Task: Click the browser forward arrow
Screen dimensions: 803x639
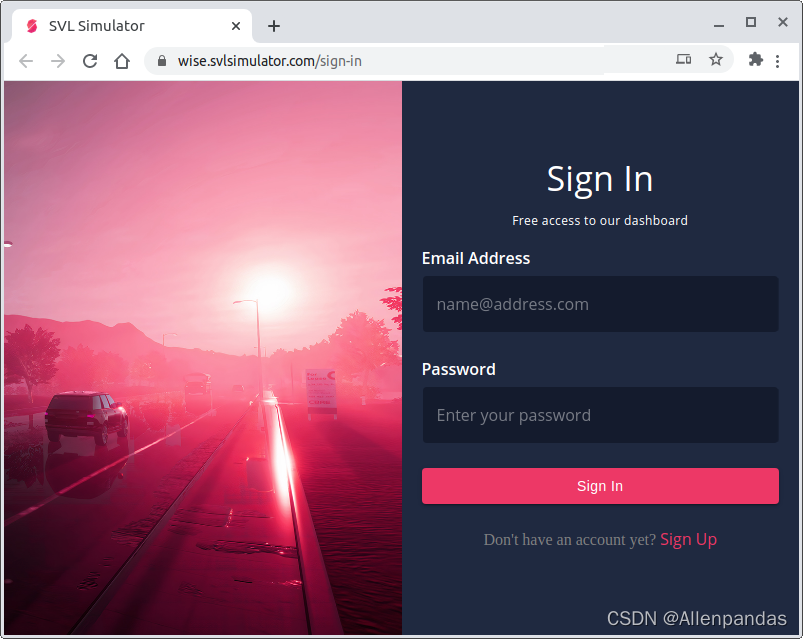Action: pos(58,61)
